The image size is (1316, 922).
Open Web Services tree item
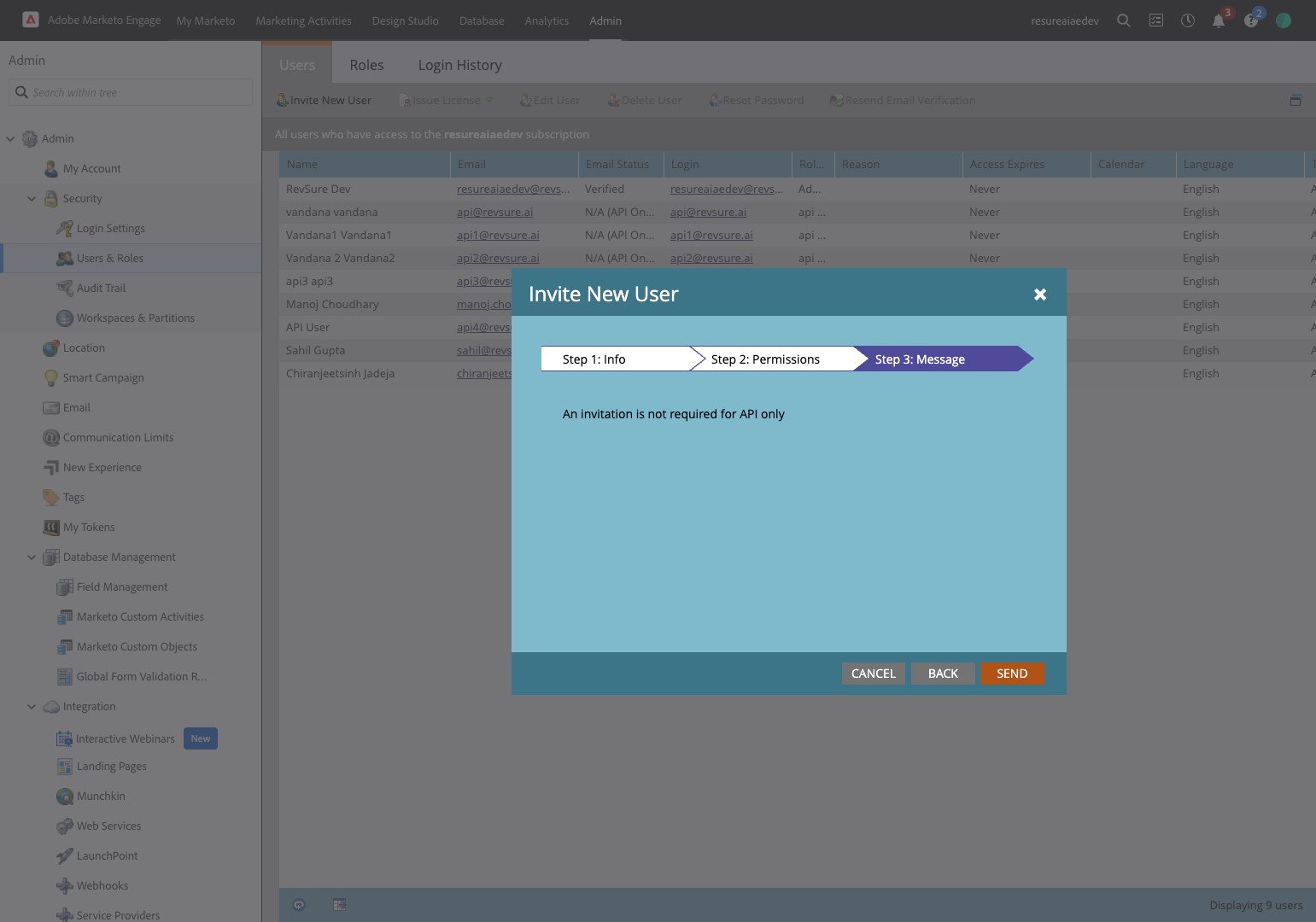coord(108,826)
